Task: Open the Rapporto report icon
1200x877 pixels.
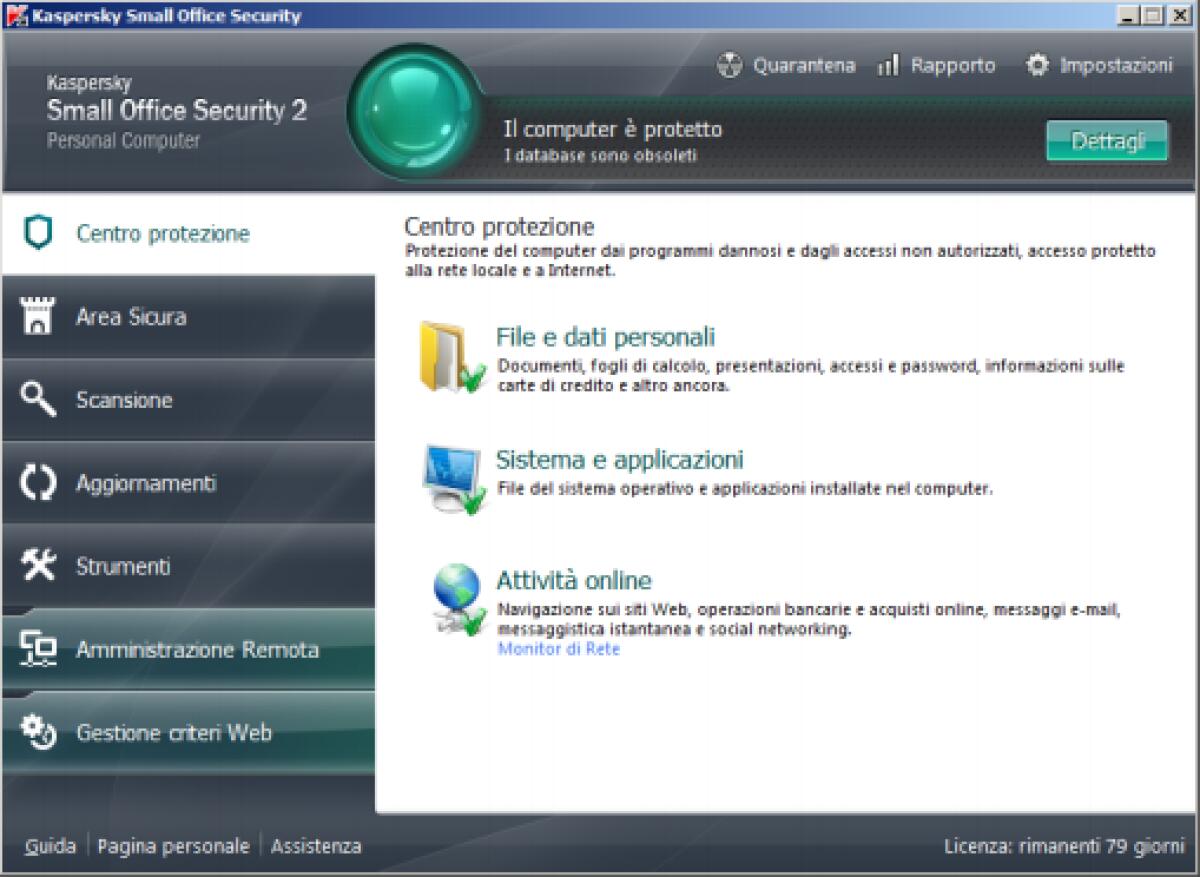Action: [888, 65]
